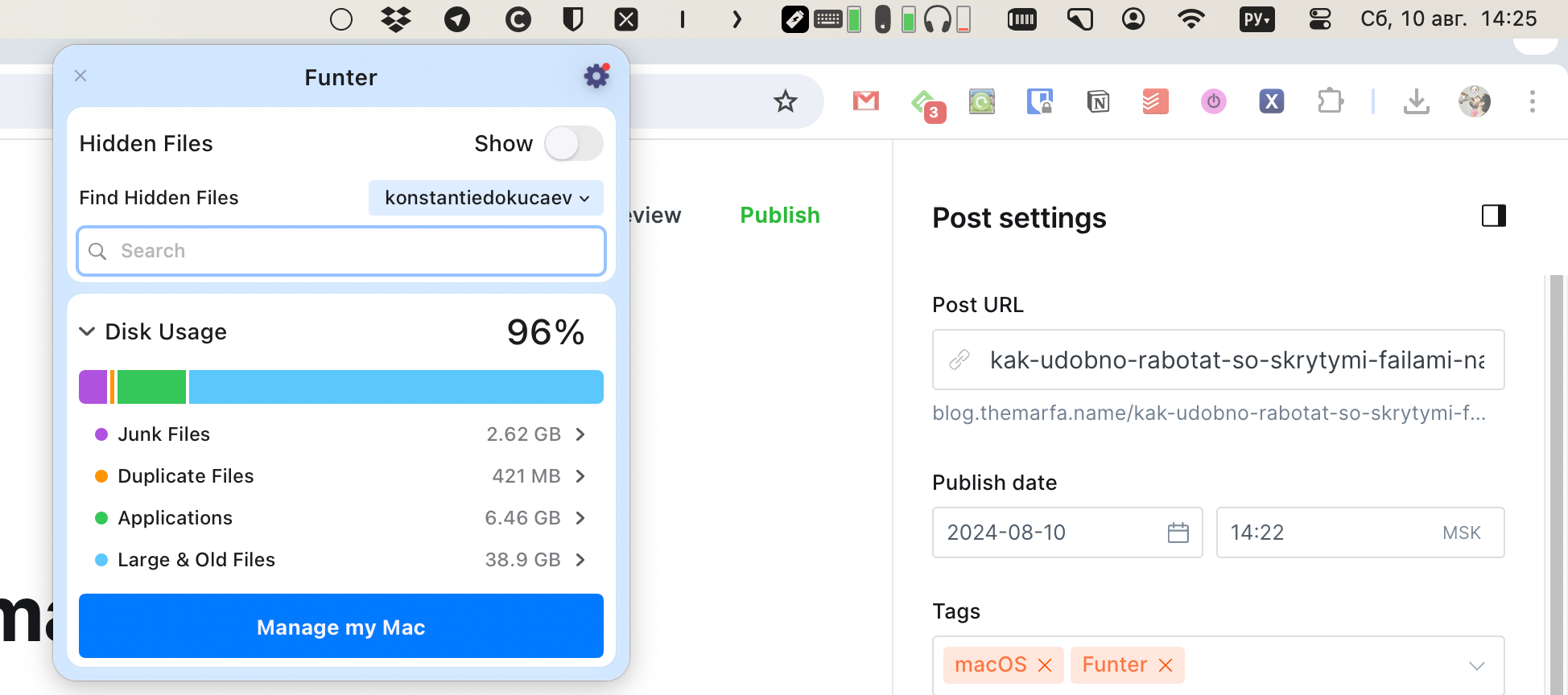Click the 14:22 publish time field
The width and height of the screenshot is (1568, 695).
(x=1360, y=533)
